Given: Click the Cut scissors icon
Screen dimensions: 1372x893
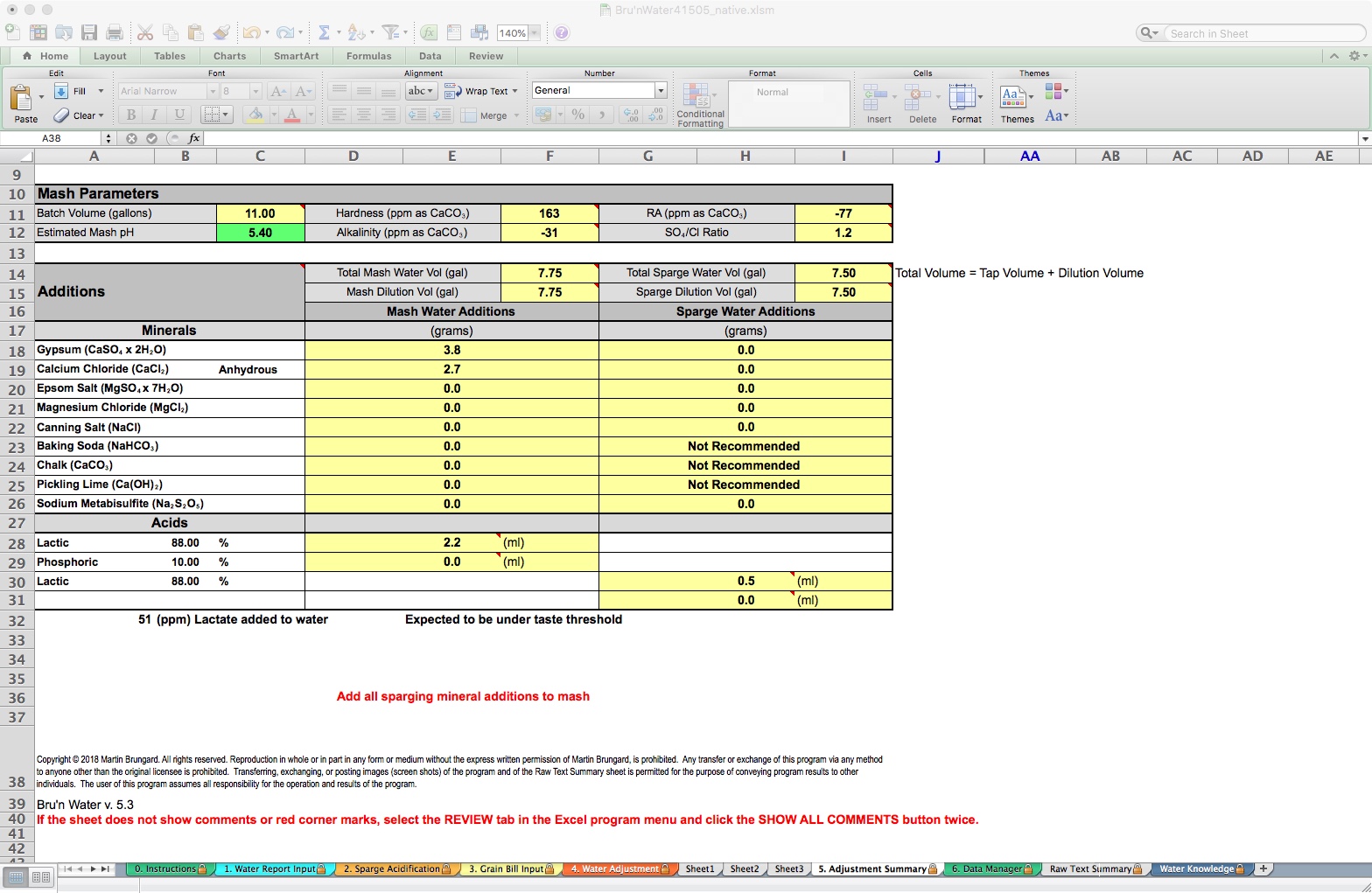Looking at the screenshot, I should click(x=145, y=33).
